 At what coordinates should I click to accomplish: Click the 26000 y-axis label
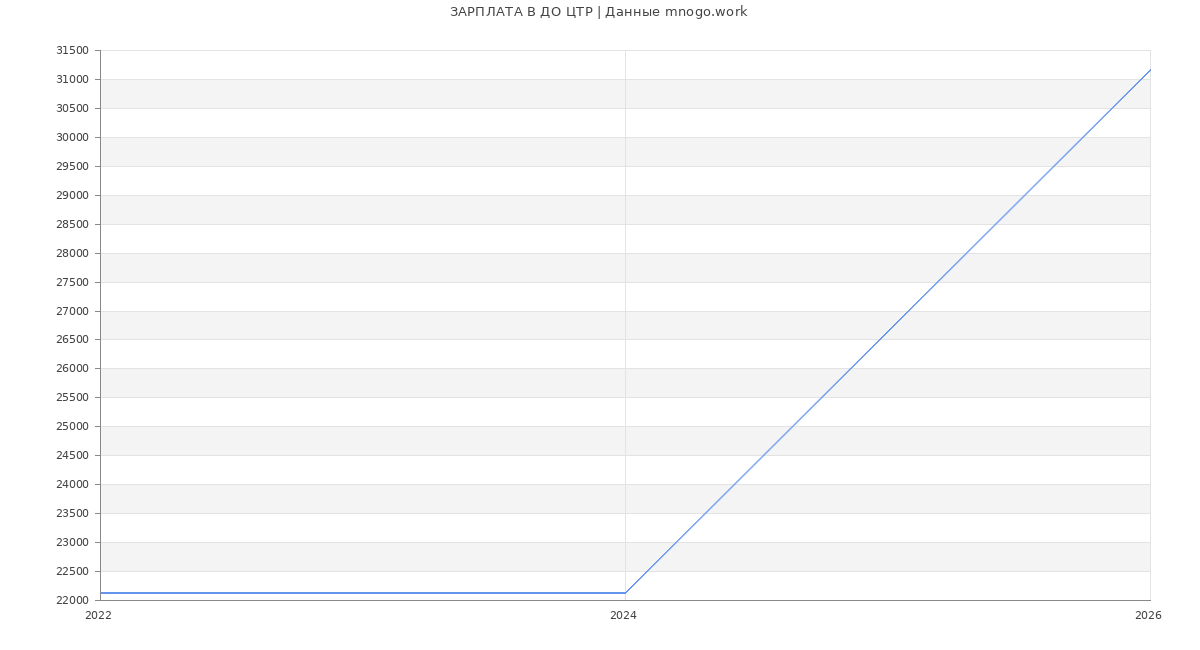[72, 369]
